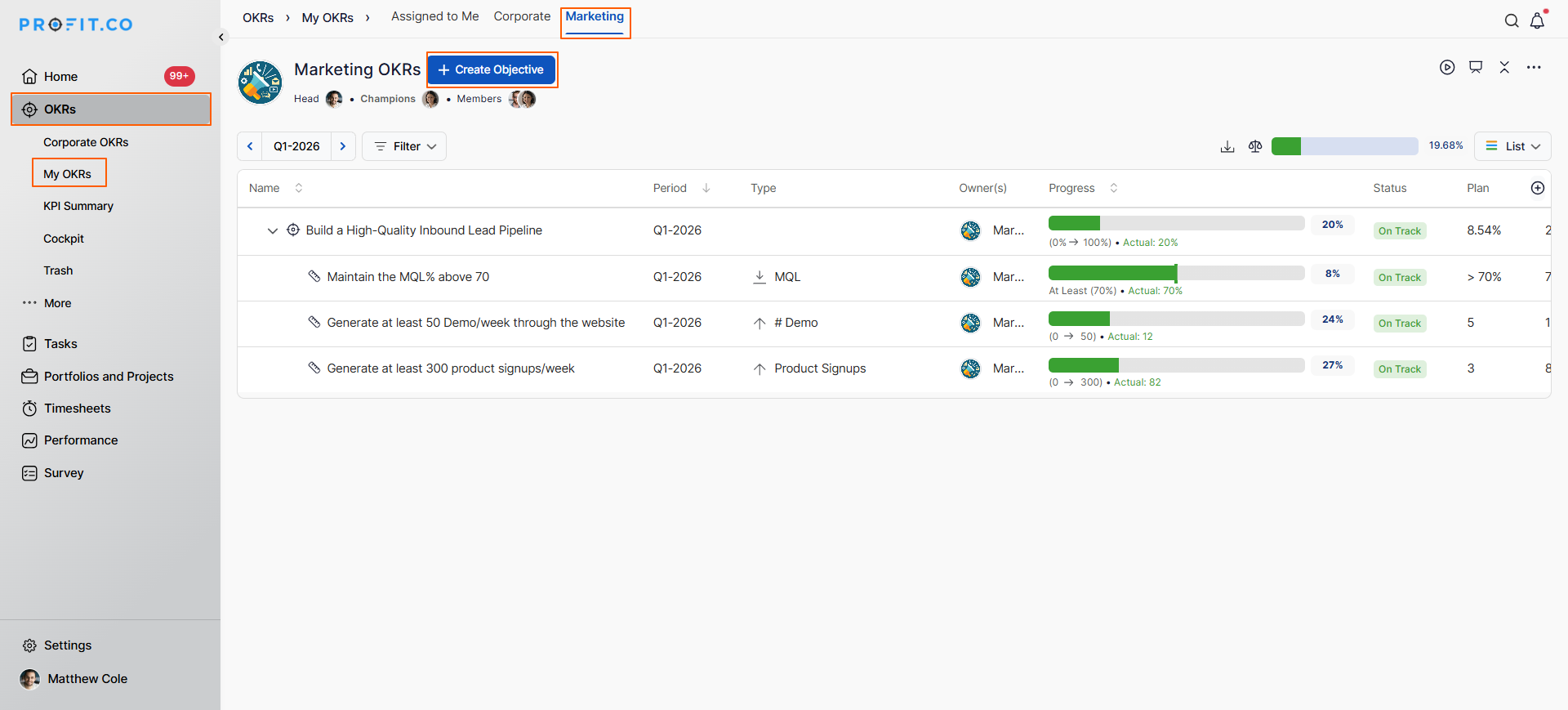The width and height of the screenshot is (1568, 710).
Task: Open the notifications bell
Action: [x=1537, y=21]
